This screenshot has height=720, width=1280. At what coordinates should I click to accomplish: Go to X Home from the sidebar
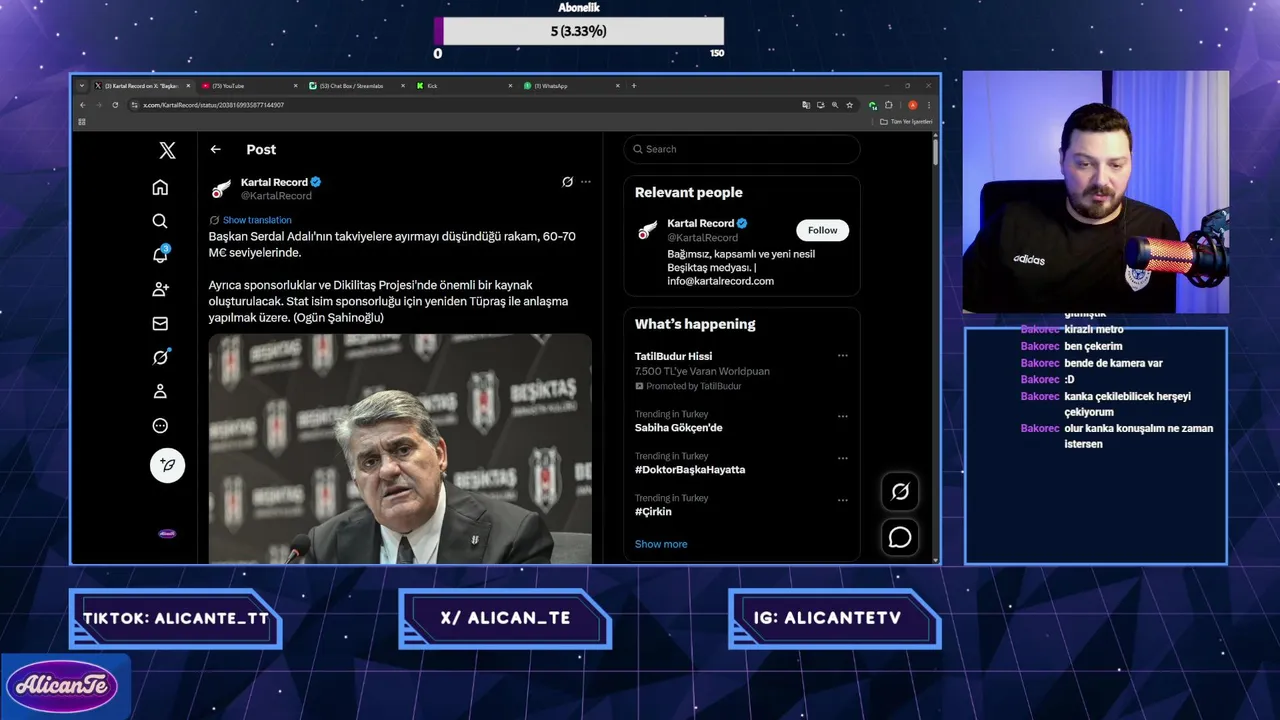point(160,187)
